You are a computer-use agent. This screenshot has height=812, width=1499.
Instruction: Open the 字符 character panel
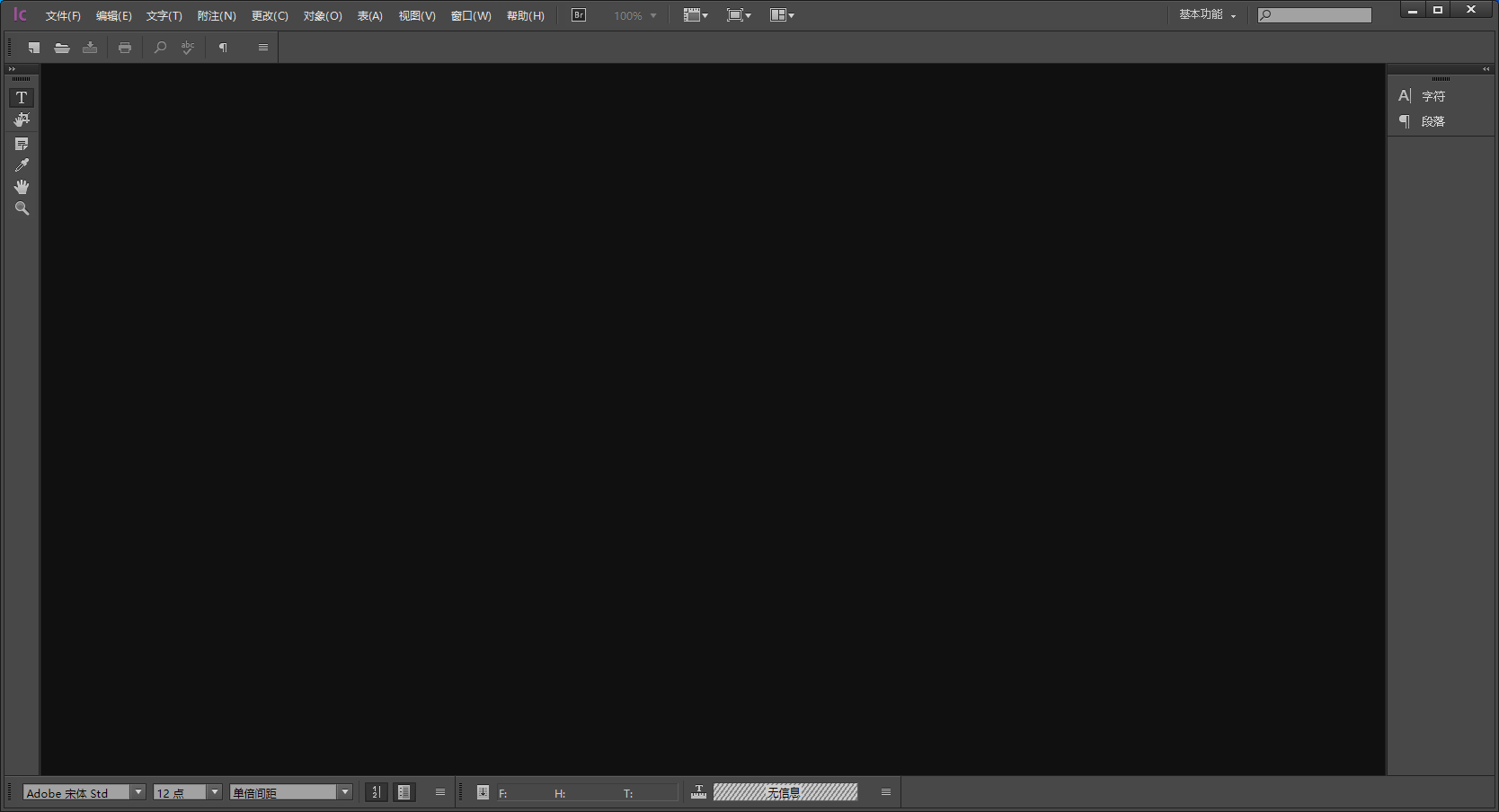pyautogui.click(x=1433, y=95)
